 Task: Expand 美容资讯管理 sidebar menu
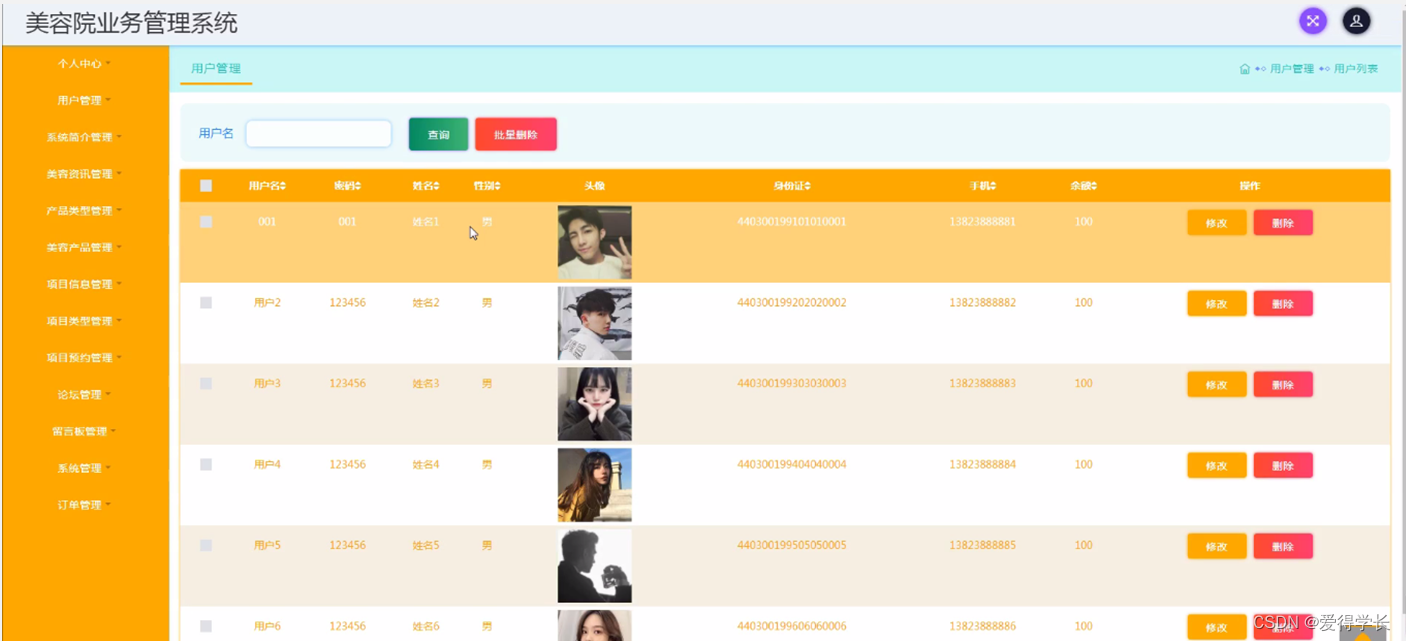tap(84, 174)
